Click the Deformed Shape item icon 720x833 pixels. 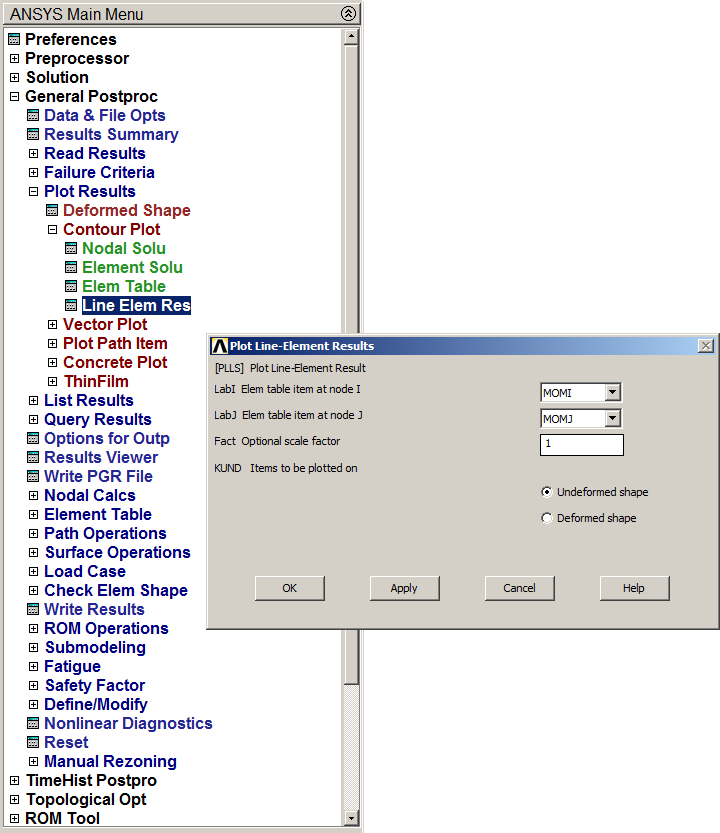tap(53, 211)
